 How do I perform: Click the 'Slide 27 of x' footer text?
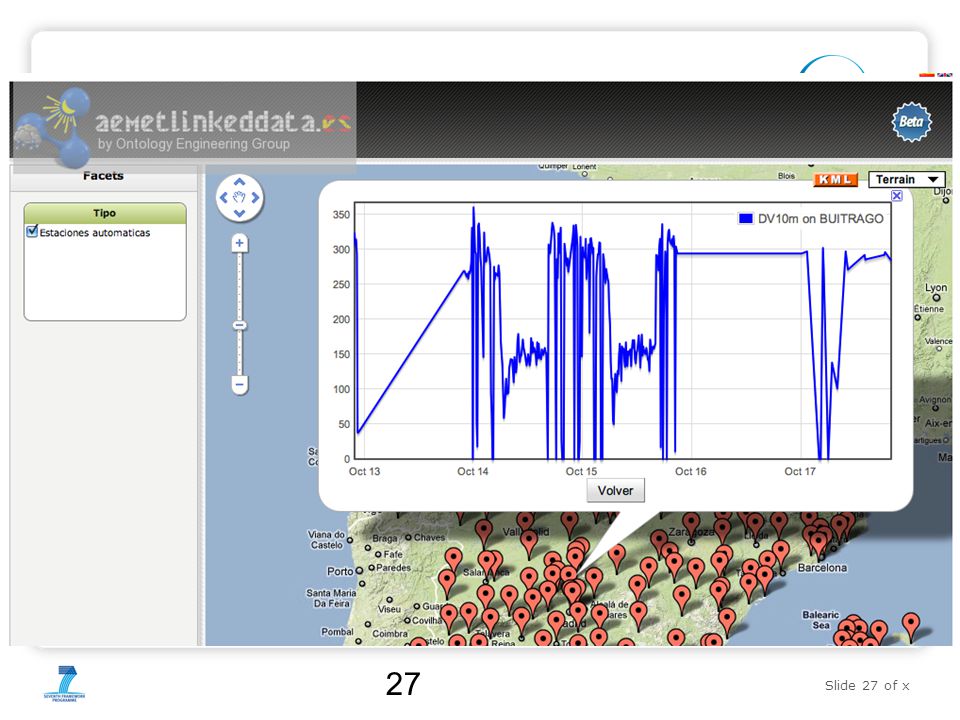(x=867, y=685)
